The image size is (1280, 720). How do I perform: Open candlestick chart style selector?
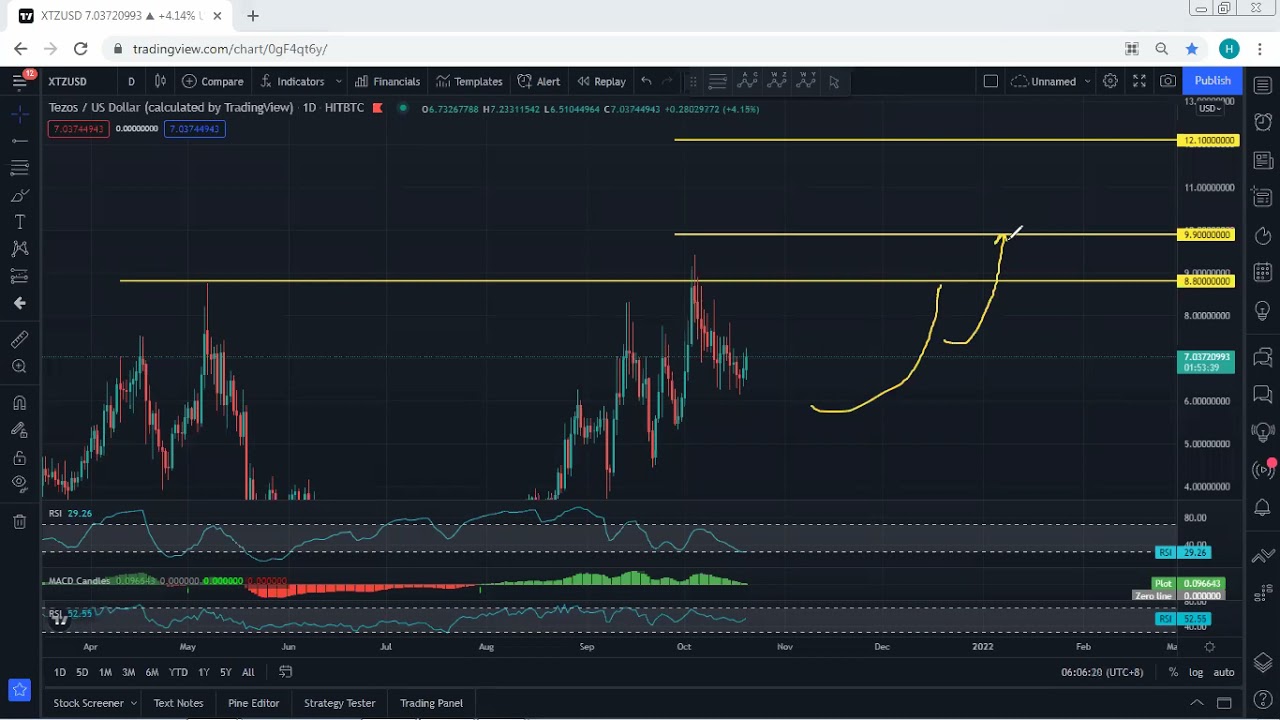(x=160, y=81)
